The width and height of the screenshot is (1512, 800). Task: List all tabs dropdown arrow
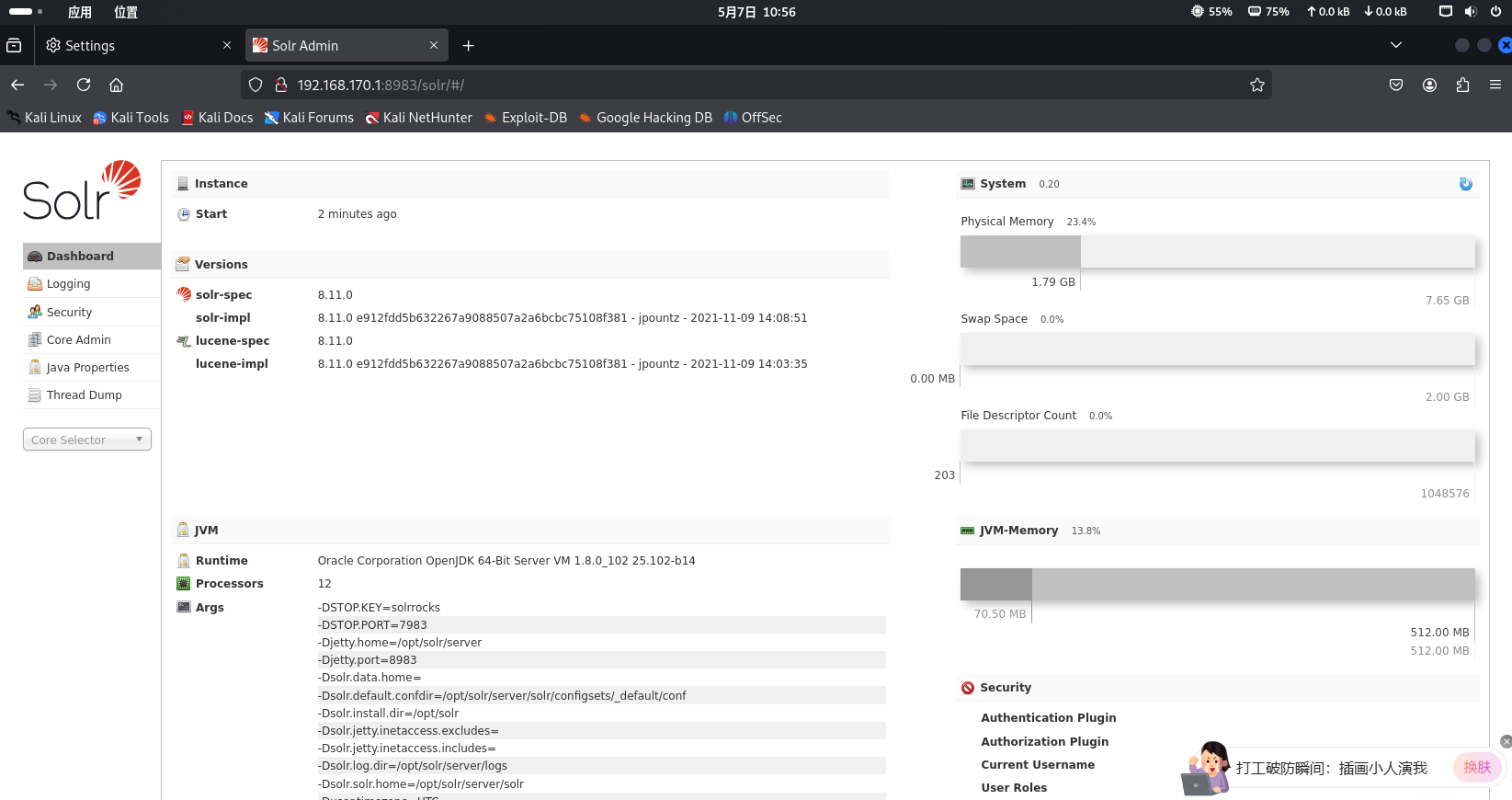tap(1396, 45)
